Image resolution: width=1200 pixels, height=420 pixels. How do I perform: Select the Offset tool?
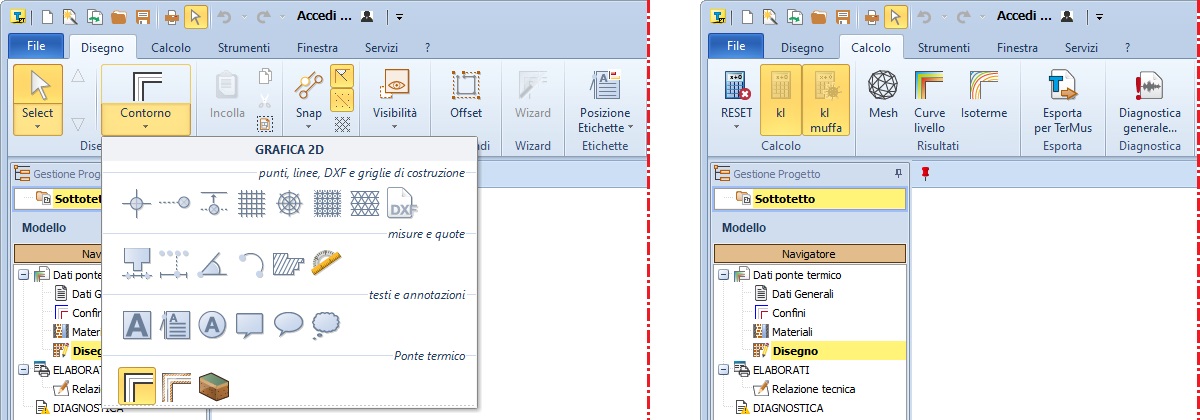(x=465, y=98)
